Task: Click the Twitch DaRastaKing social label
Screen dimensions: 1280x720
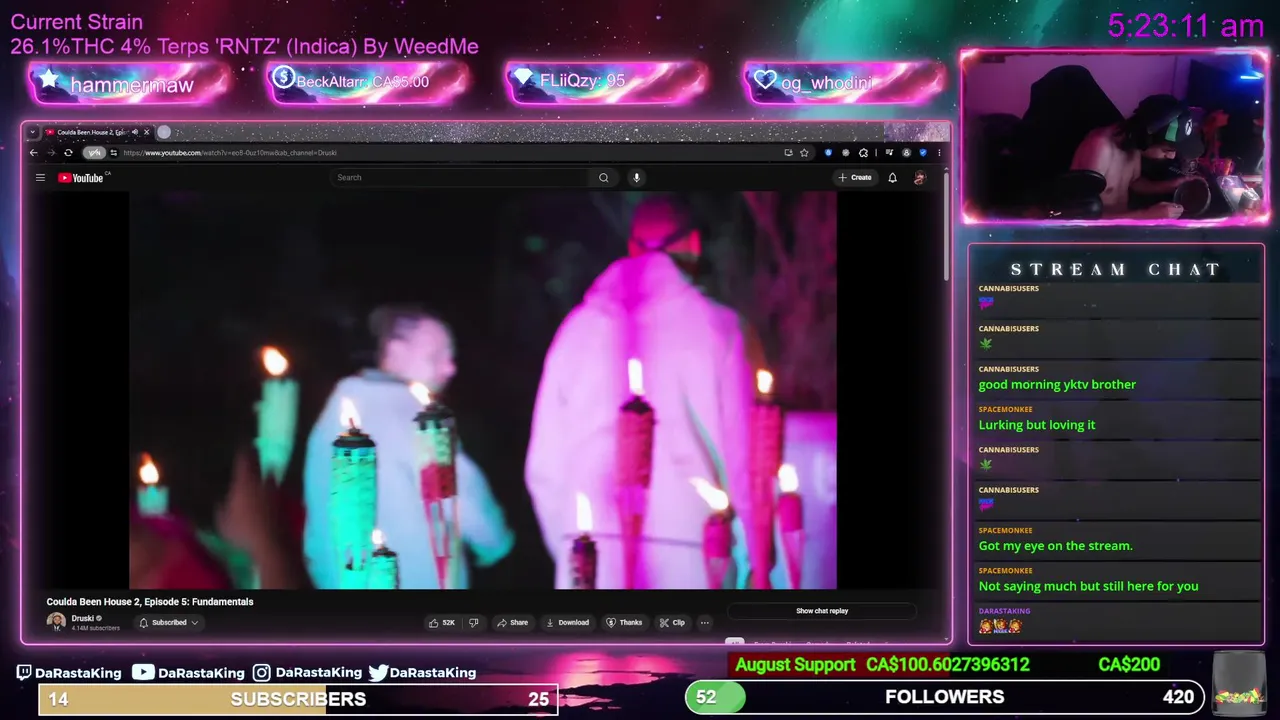Action: (x=69, y=673)
